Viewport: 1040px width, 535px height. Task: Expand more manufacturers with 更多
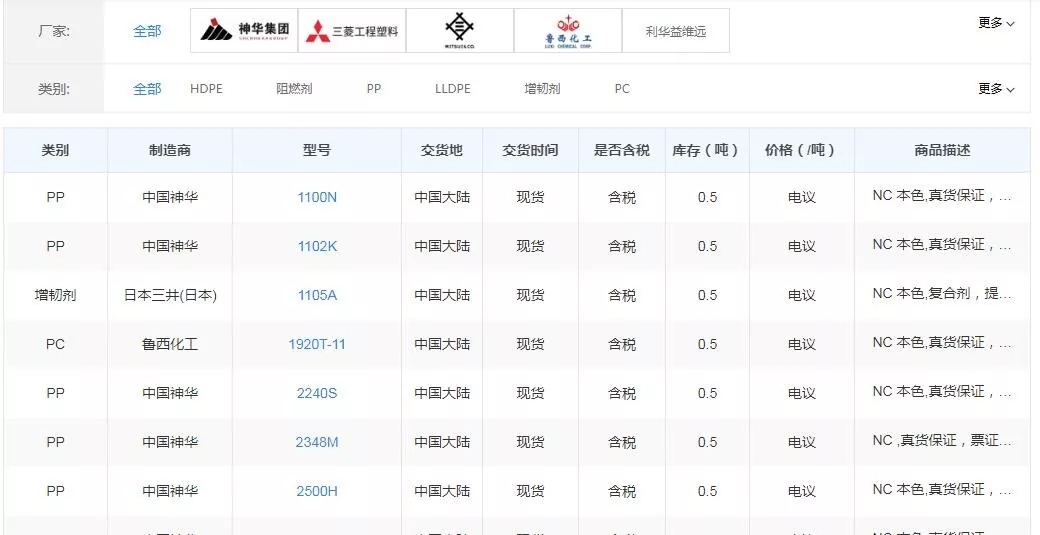(995, 23)
